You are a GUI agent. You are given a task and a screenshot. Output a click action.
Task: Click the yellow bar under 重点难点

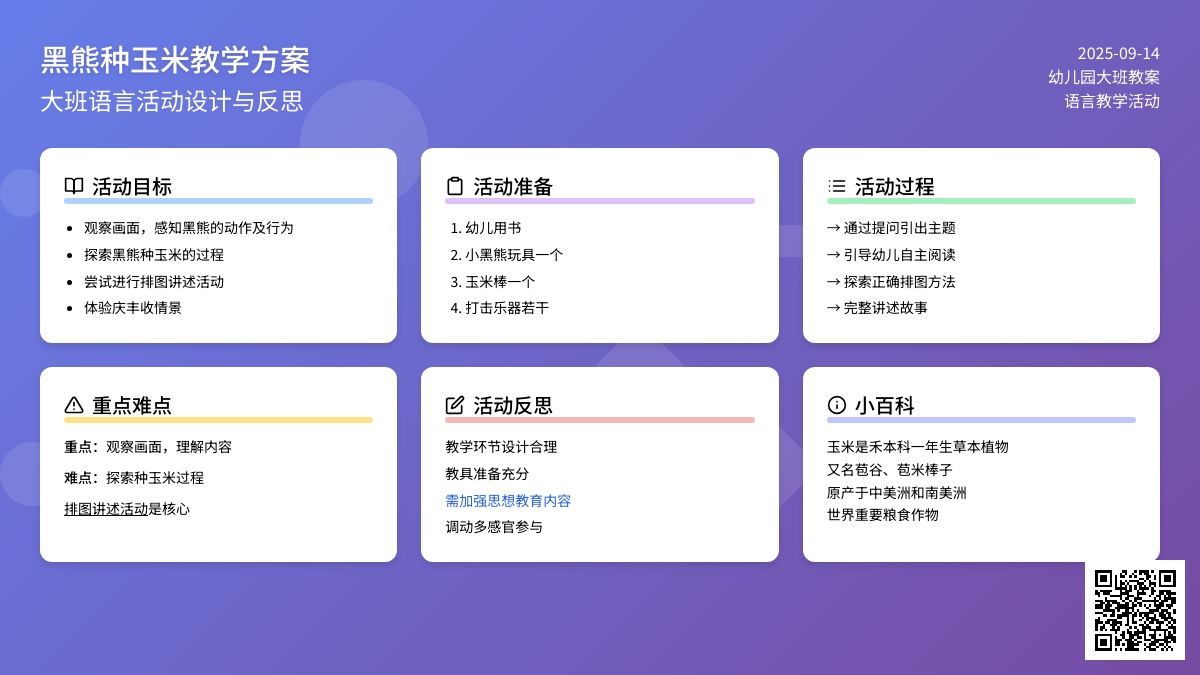point(218,420)
